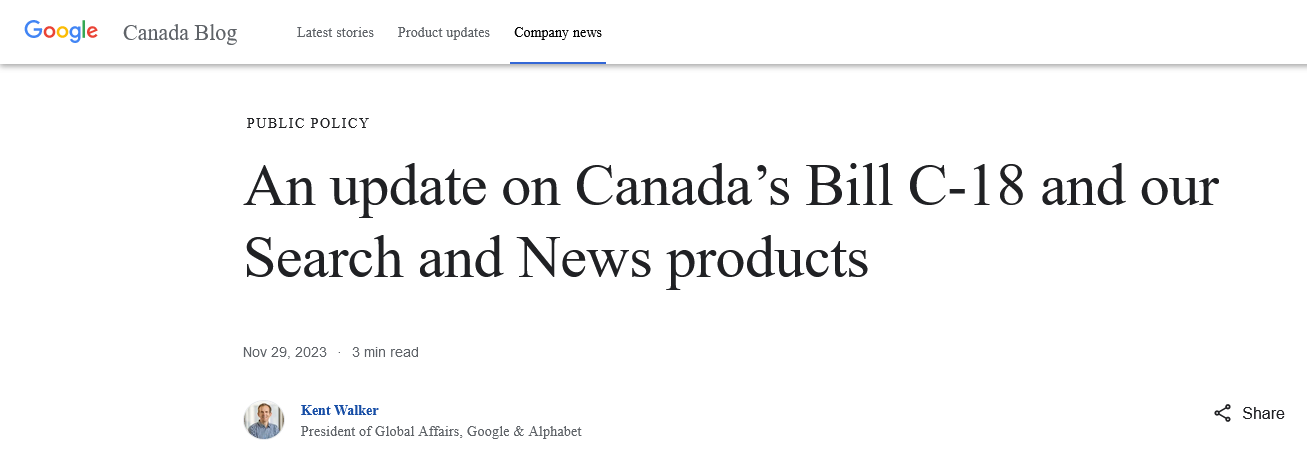Open the PUBLIC POLICY category tag
Image resolution: width=1307 pixels, height=465 pixels.
tap(308, 123)
